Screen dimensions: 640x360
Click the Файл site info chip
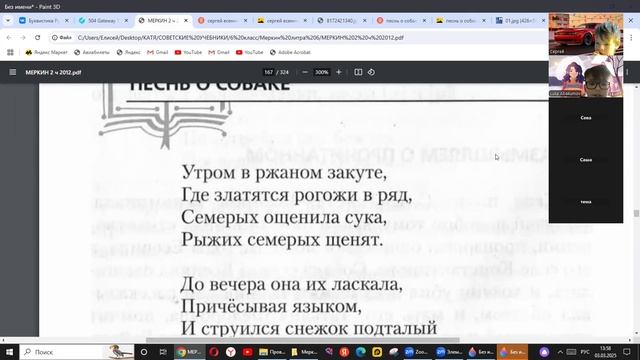[62, 38]
